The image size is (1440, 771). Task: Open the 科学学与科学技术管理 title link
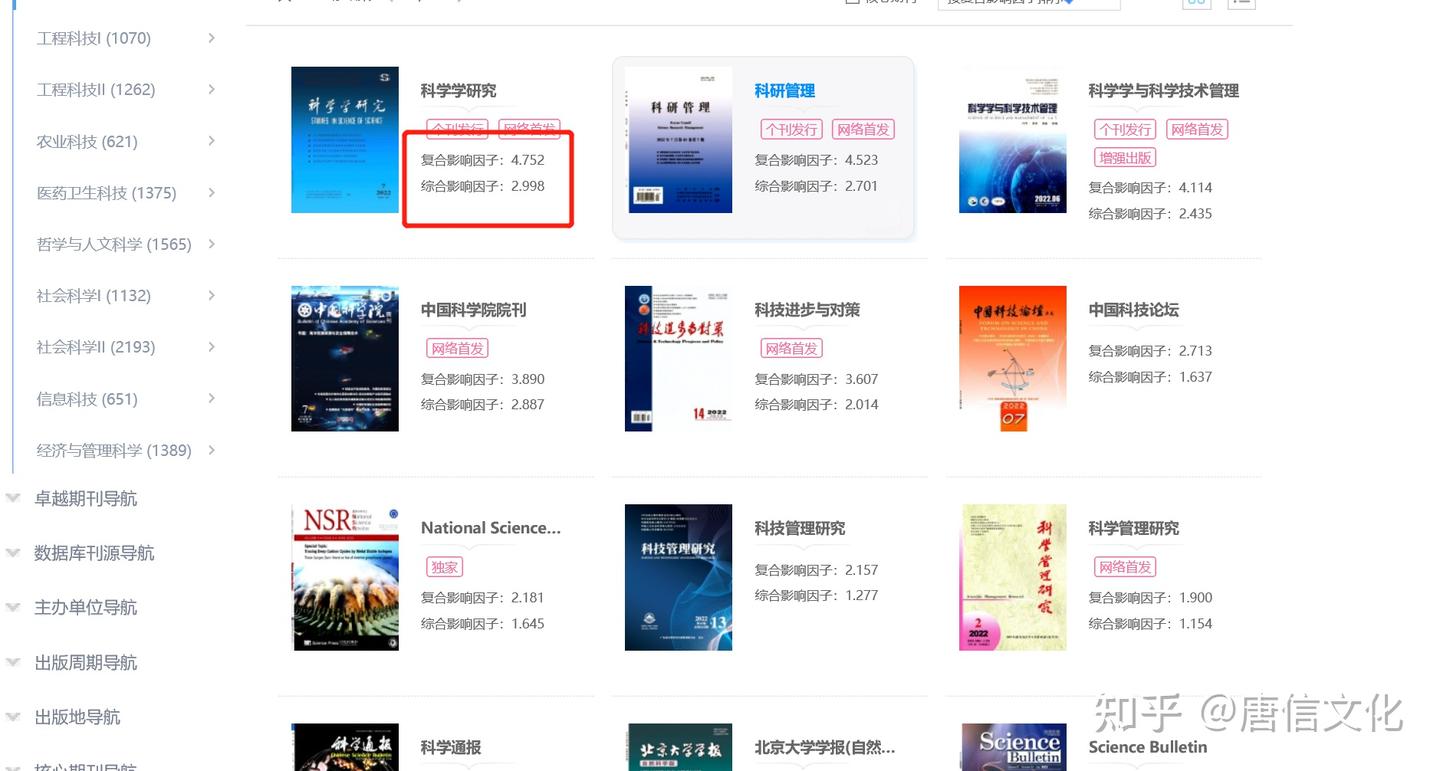click(1164, 91)
